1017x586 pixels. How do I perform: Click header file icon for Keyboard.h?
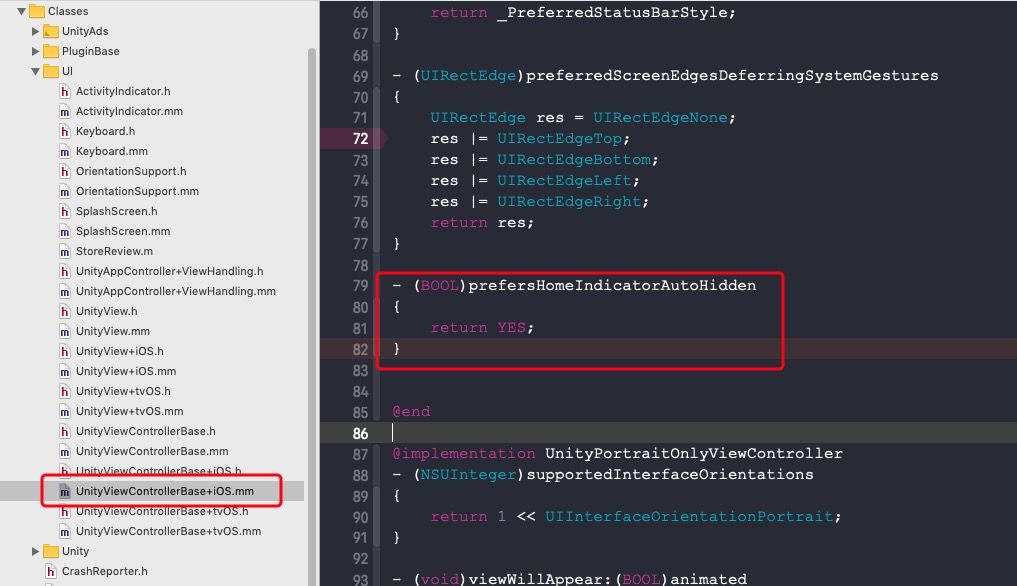click(x=65, y=132)
